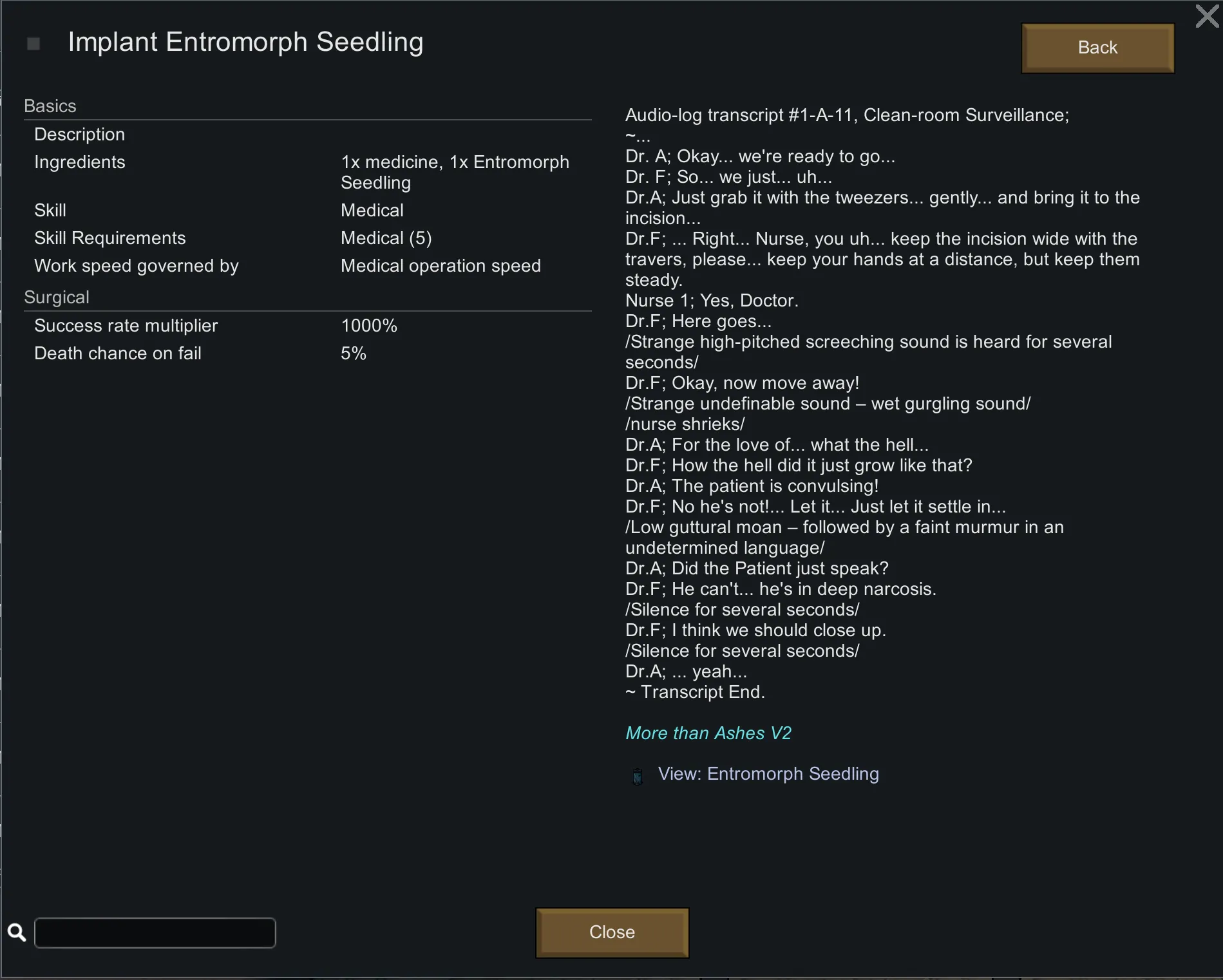
Task: Click the small square icon beside the title
Action: [x=33, y=44]
